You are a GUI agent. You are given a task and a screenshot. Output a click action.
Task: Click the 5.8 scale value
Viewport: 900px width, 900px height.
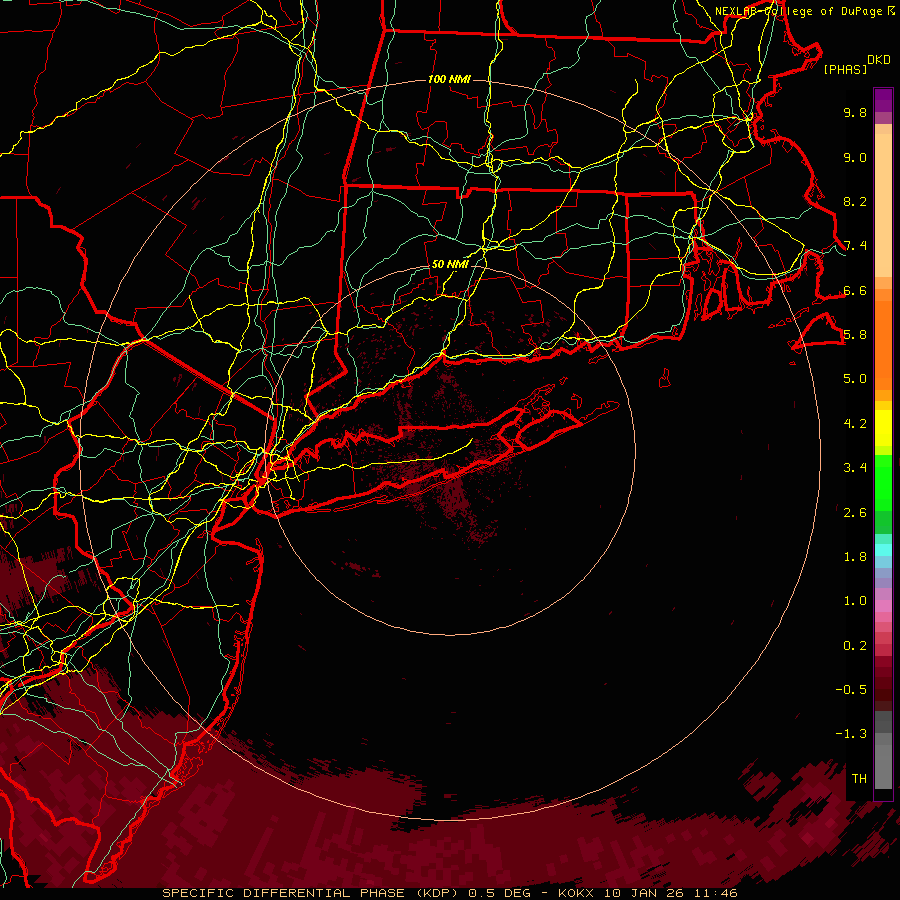(855, 335)
